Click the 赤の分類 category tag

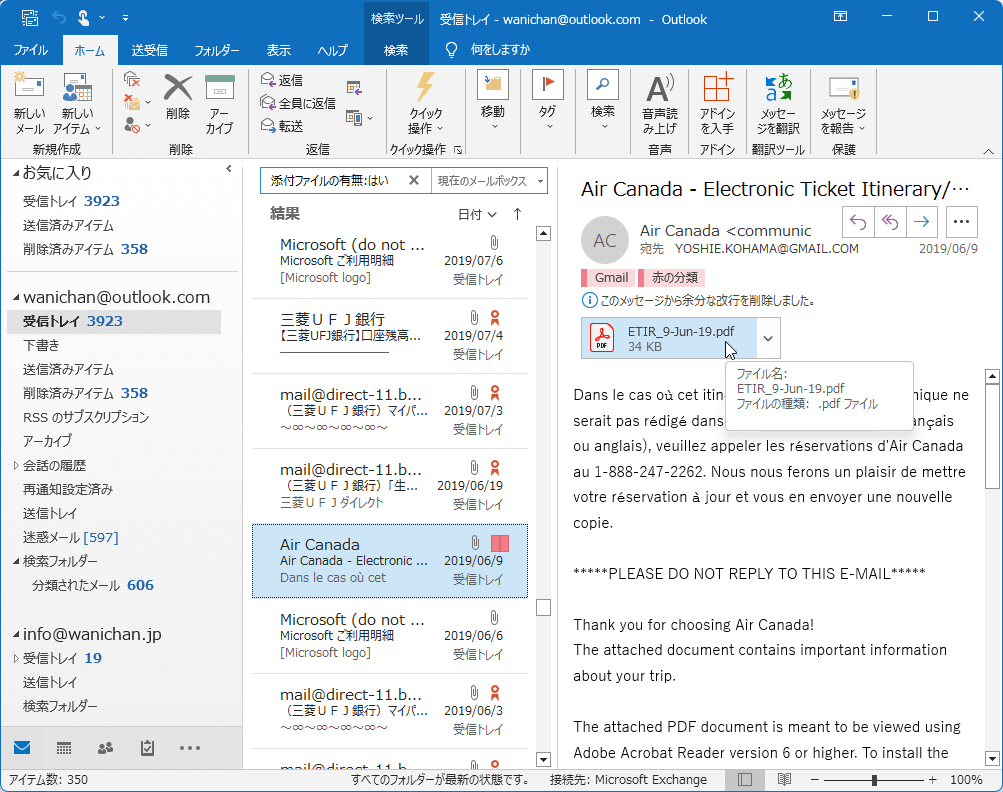pyautogui.click(x=671, y=278)
